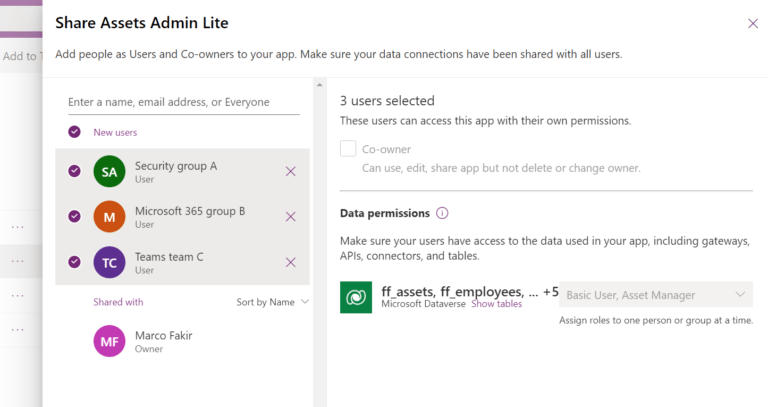768x407 pixels.
Task: Click the MF avatar of Marco Fakir
Action: point(109,341)
